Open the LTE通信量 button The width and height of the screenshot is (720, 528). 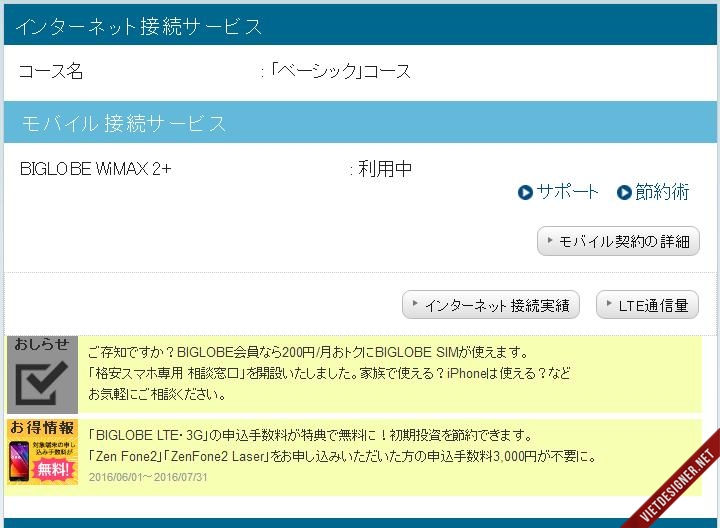click(x=647, y=305)
